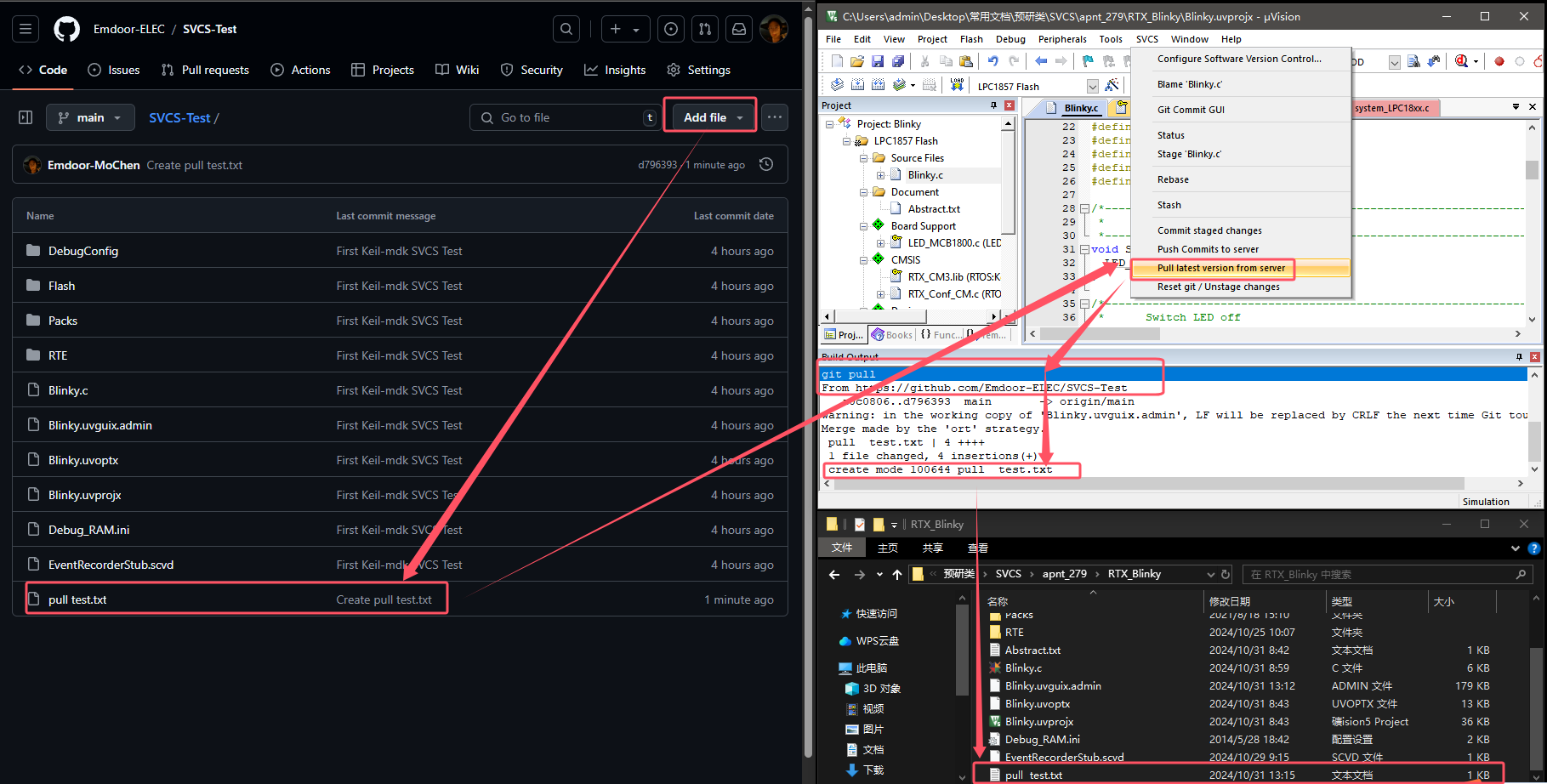Image resolution: width=1547 pixels, height=784 pixels.
Task: Select 'Pull latest version from server' menu item
Action: pos(1220,268)
